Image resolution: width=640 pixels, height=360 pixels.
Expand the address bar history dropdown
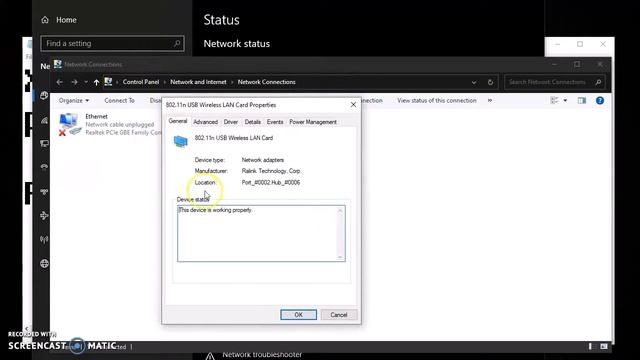[473, 82]
